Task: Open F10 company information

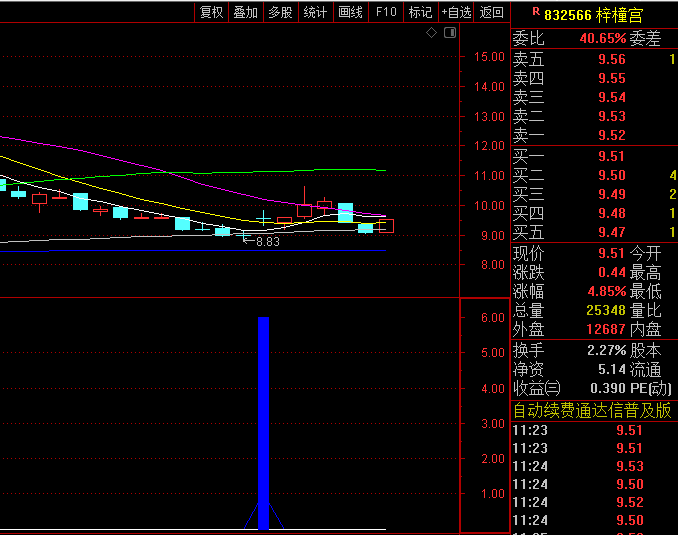Action: pyautogui.click(x=385, y=12)
